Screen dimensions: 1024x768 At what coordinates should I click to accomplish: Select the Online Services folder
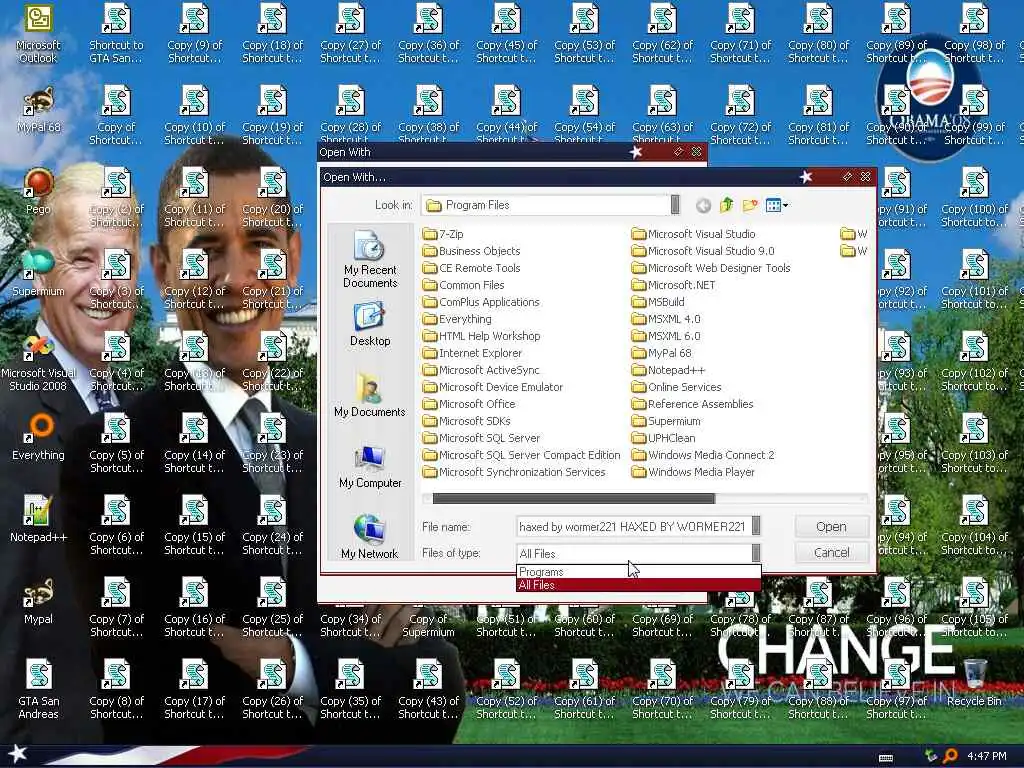click(677, 387)
